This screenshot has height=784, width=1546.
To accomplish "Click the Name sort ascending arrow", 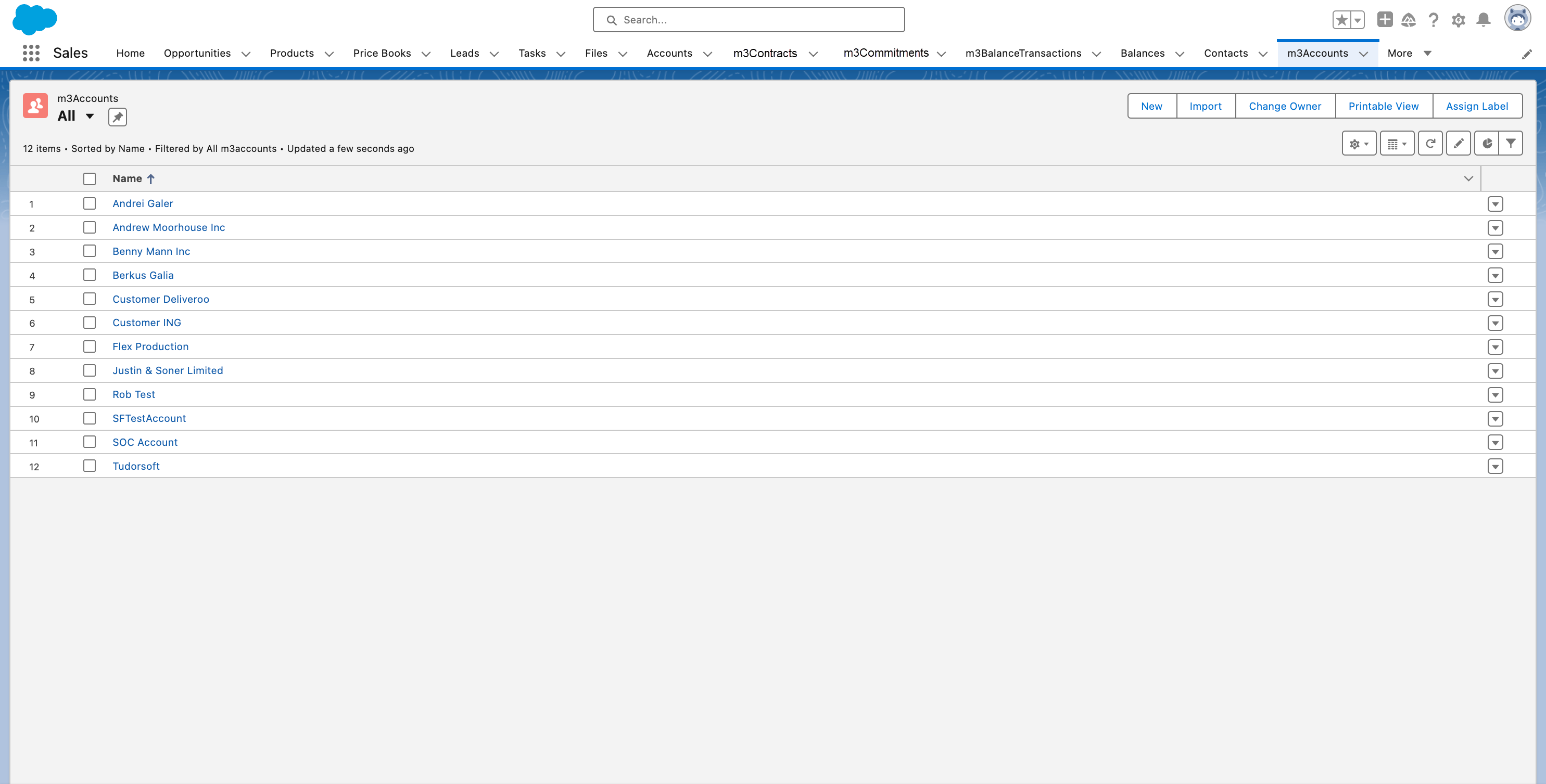I will [x=150, y=179].
